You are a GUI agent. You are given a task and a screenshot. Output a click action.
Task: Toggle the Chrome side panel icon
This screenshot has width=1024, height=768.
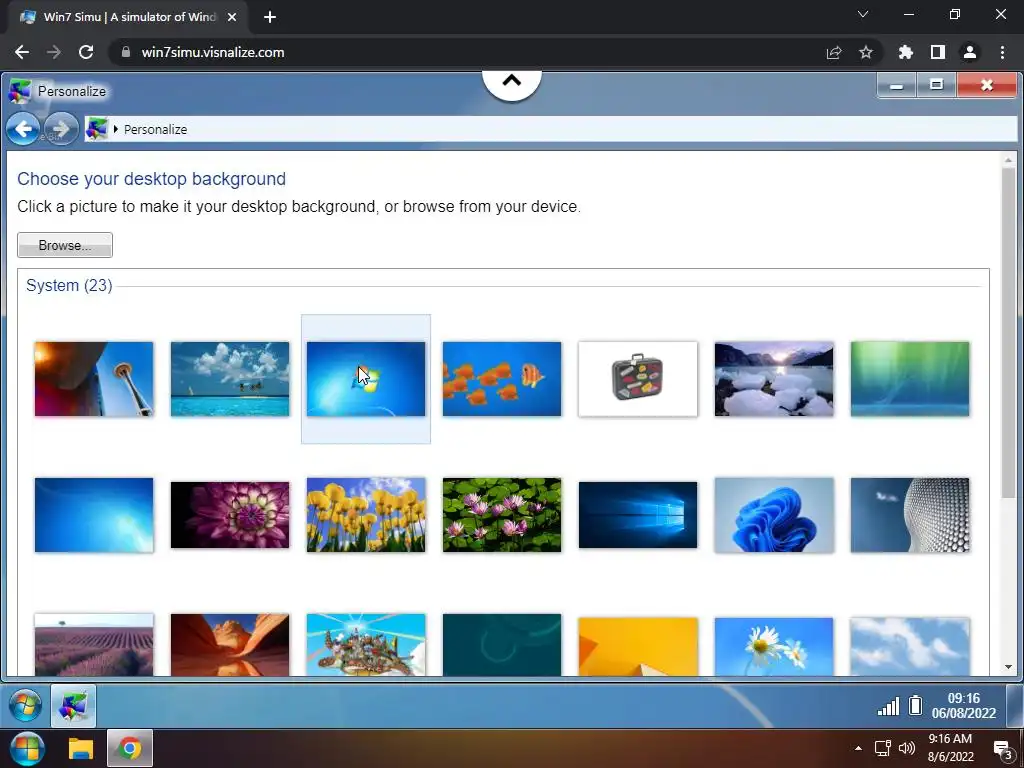pos(938,52)
